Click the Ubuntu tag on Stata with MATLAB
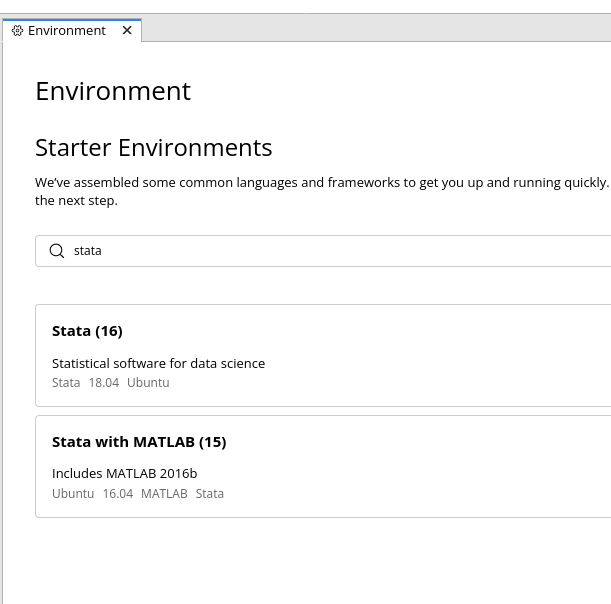This screenshot has height=604, width=611. [x=73, y=494]
